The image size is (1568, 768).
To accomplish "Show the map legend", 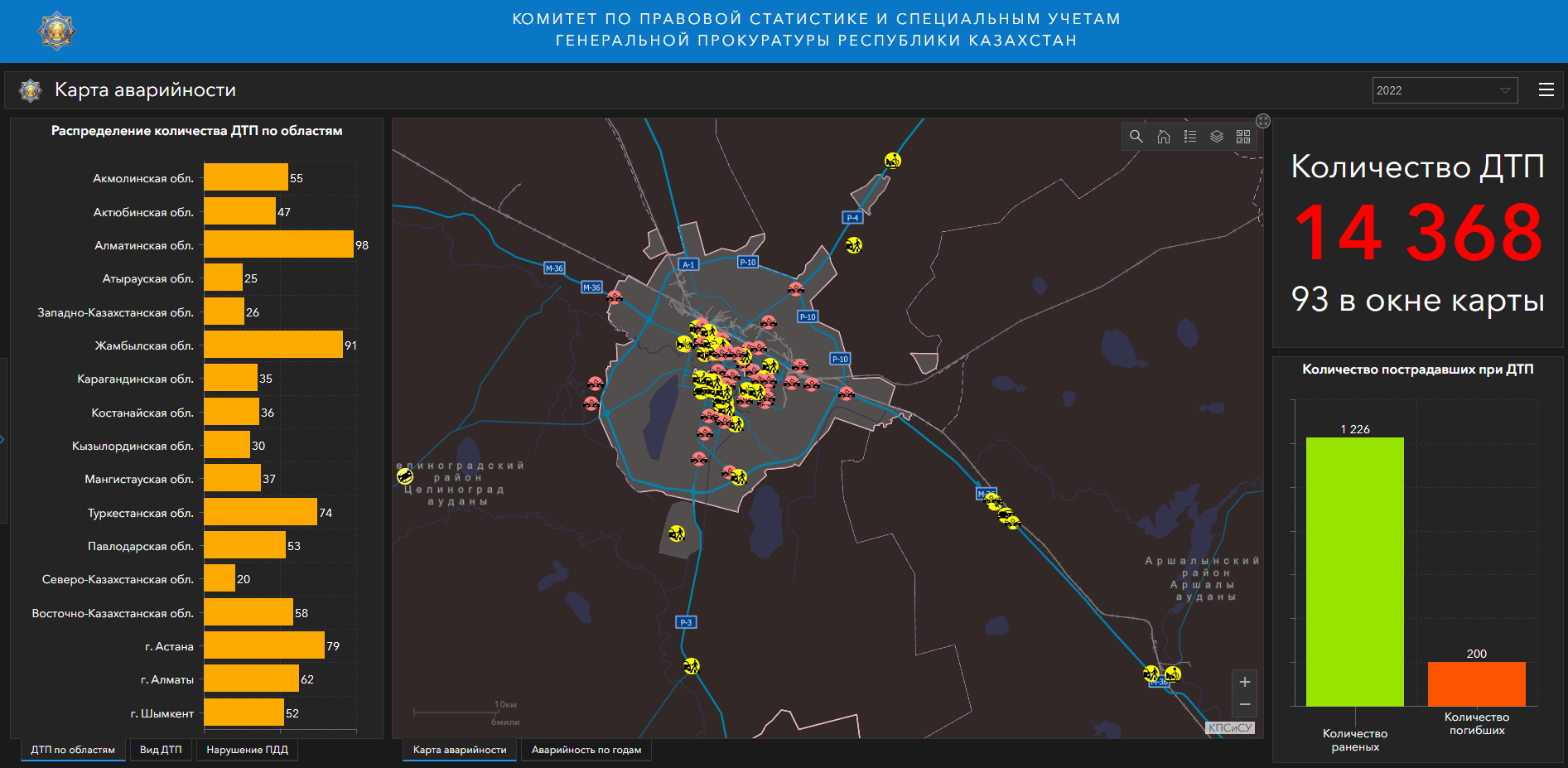I will coord(1190,137).
